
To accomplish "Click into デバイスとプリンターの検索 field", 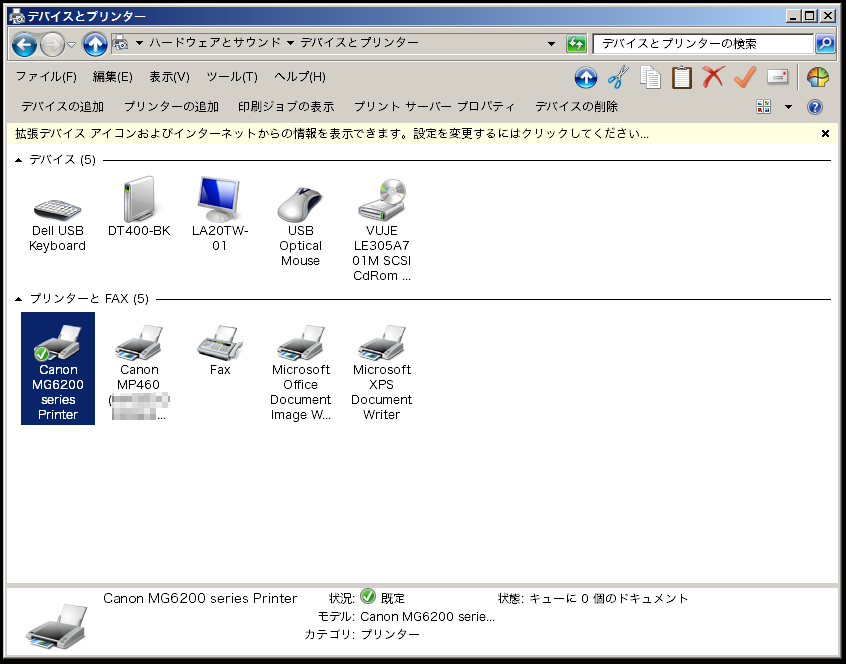I will (703, 44).
